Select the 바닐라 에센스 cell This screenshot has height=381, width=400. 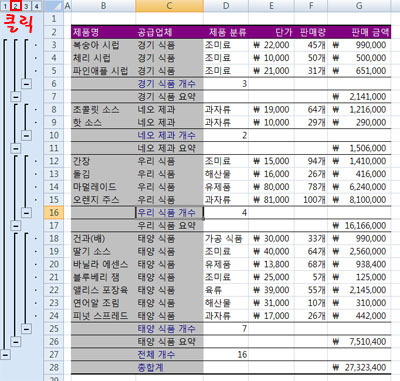[103, 264]
